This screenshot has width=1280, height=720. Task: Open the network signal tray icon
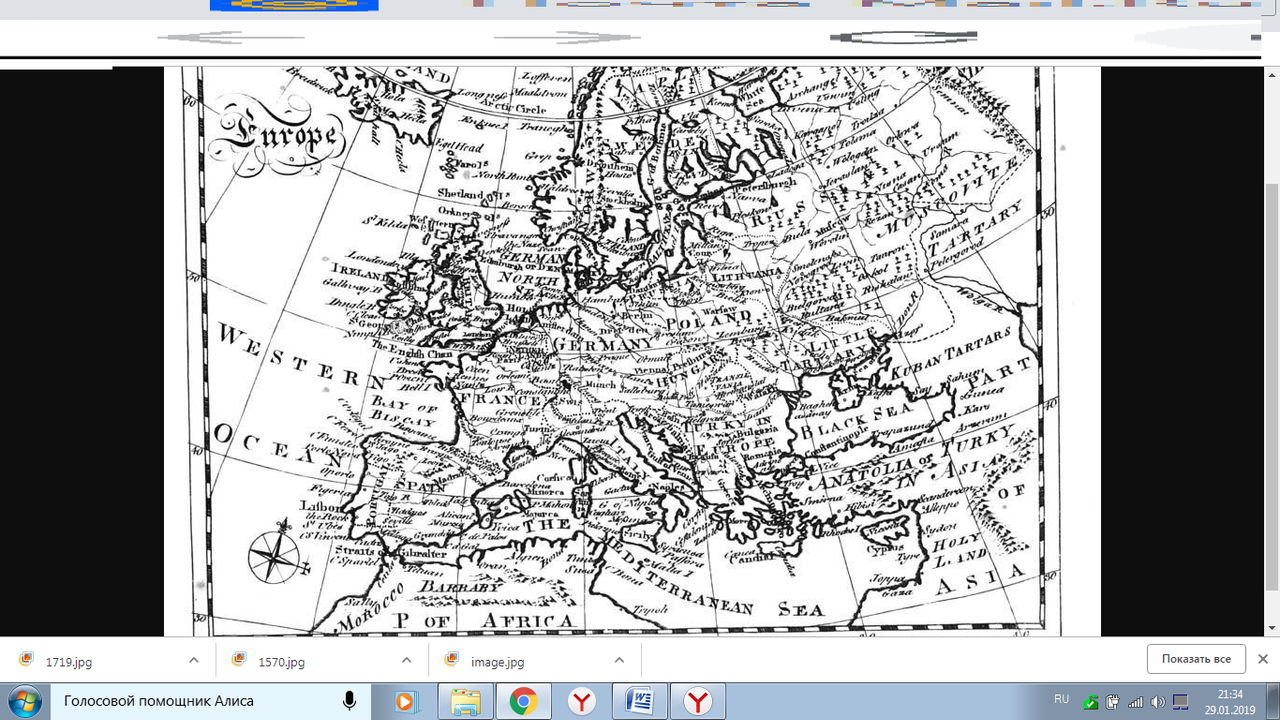point(1135,702)
